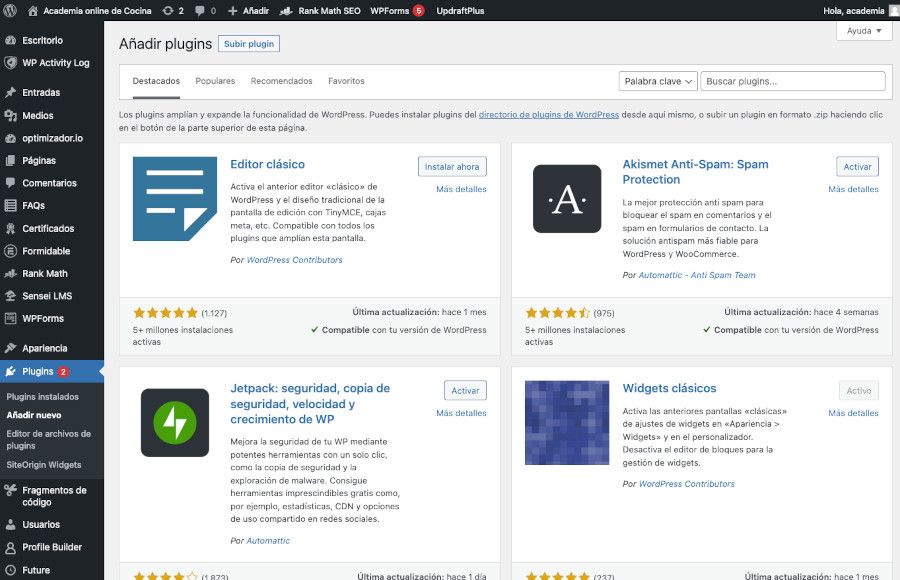Open the site home icon 'Academia online de Cocina'
The image size is (900, 580).
(x=33, y=10)
